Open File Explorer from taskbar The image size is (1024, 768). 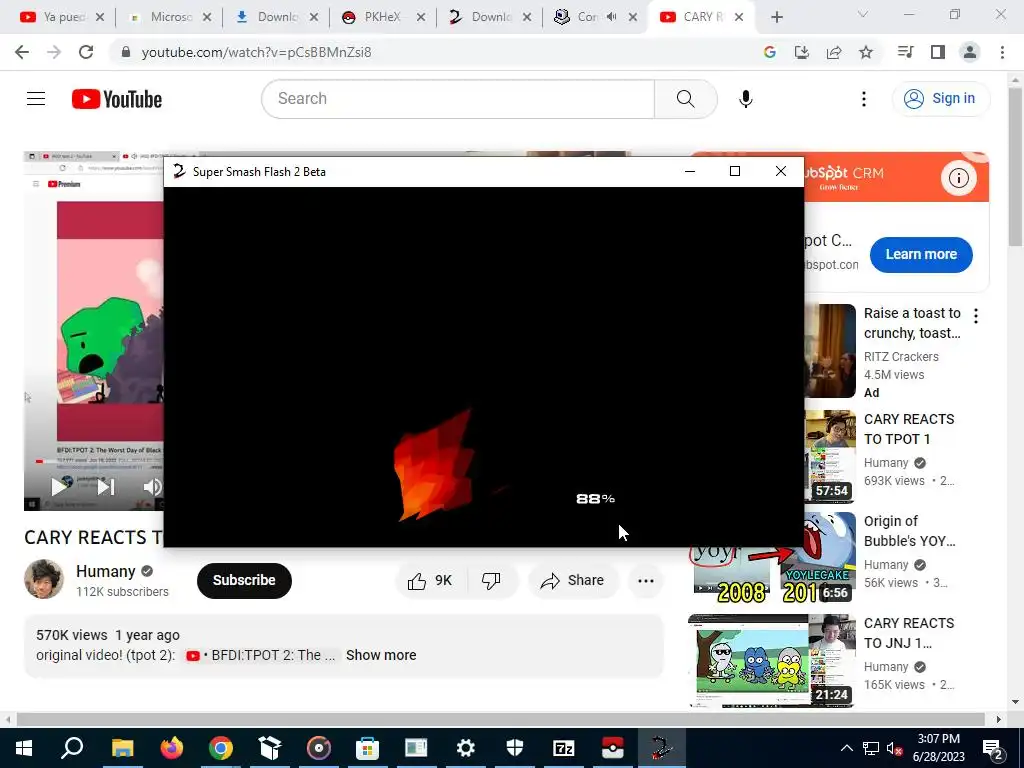point(122,748)
